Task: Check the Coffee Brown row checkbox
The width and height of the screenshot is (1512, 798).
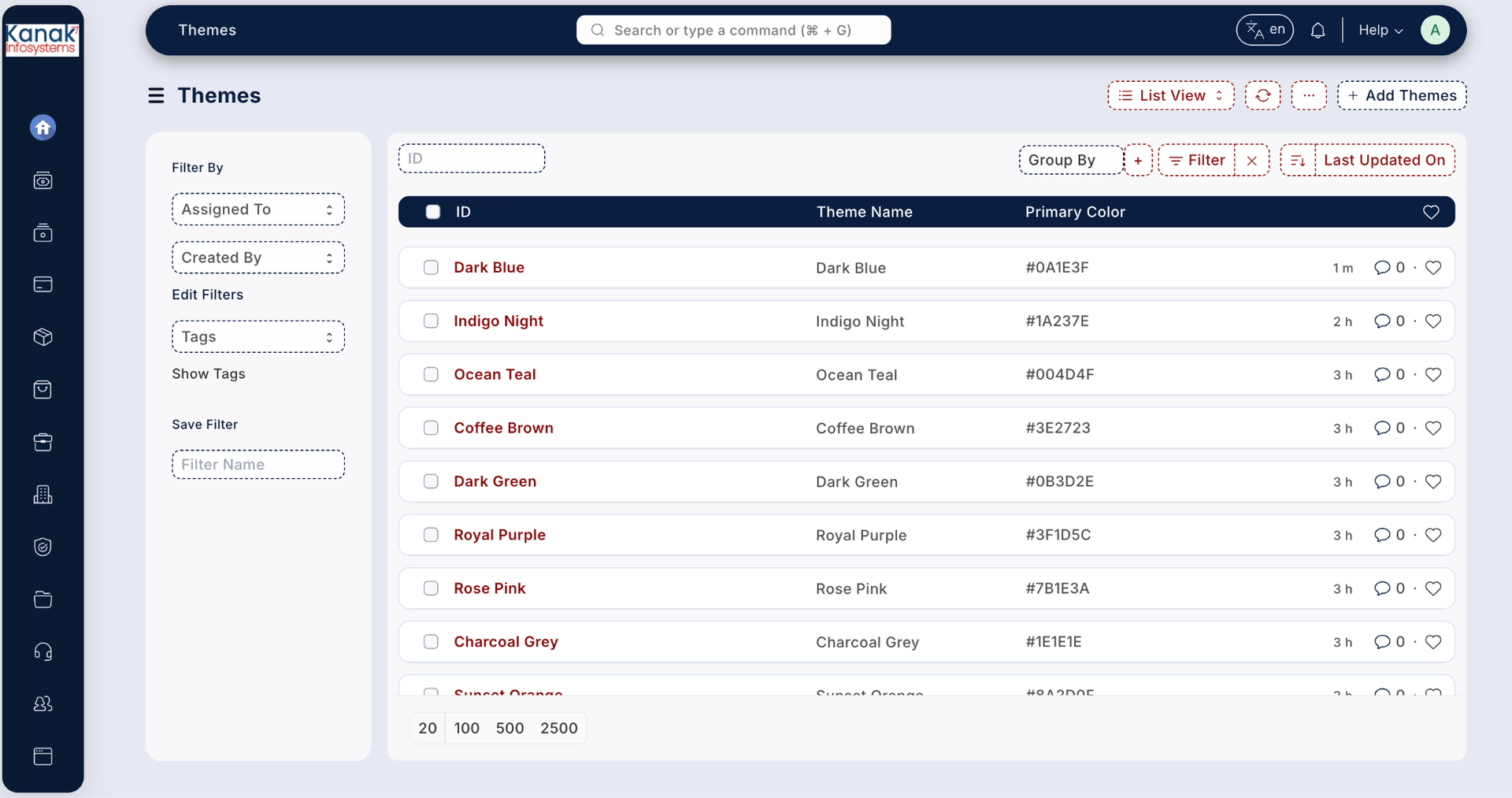Action: click(x=431, y=428)
